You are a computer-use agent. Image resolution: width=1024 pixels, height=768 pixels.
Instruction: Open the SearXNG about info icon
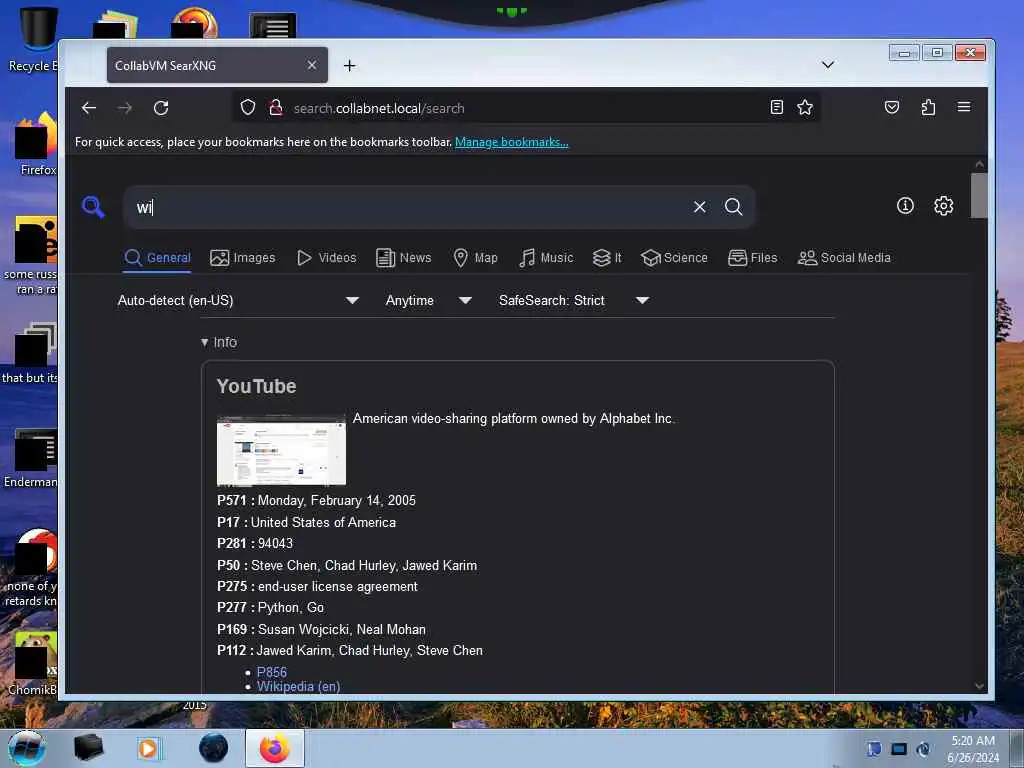click(x=905, y=206)
